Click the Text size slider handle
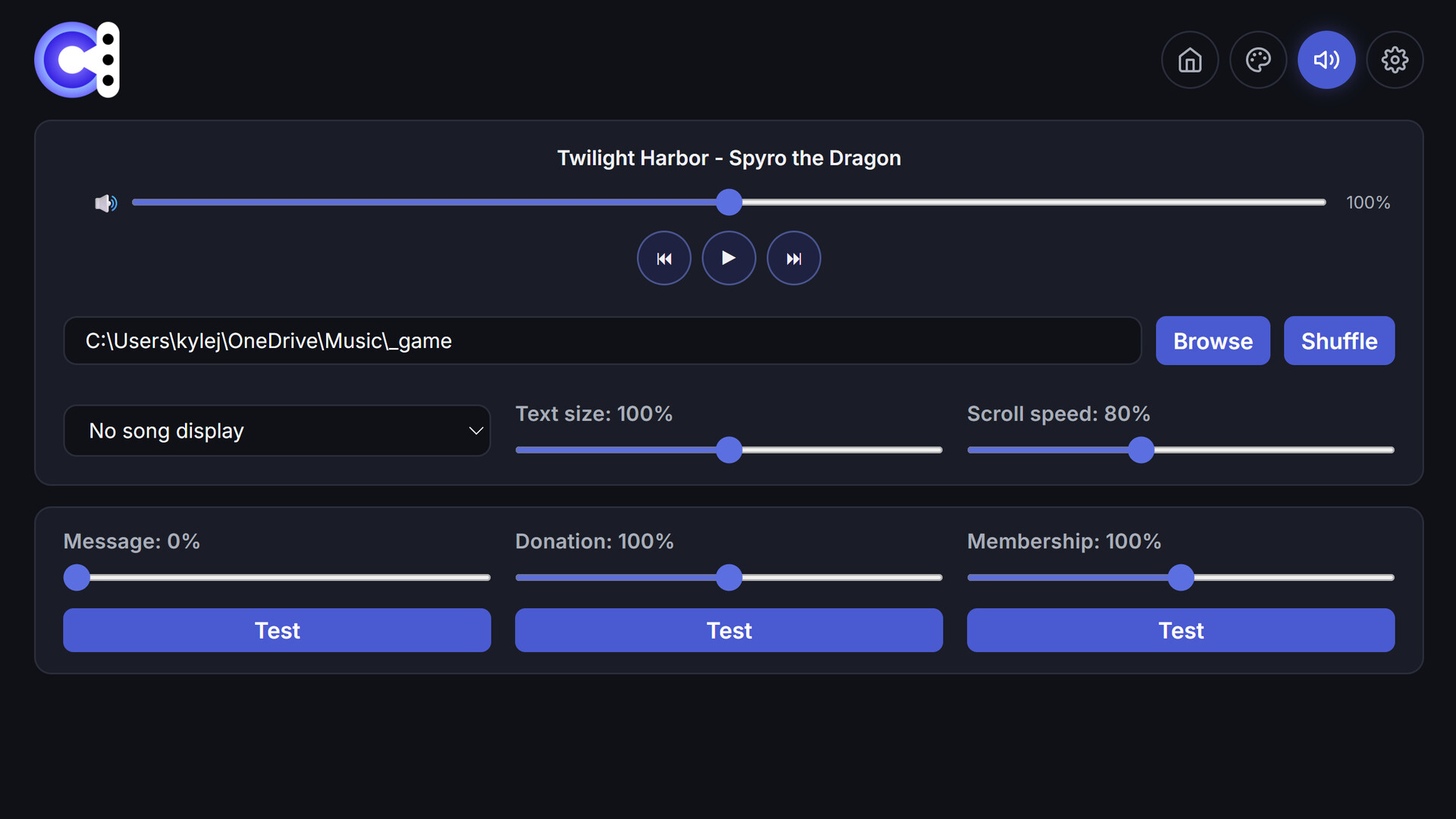Viewport: 1456px width, 819px height. (x=729, y=450)
